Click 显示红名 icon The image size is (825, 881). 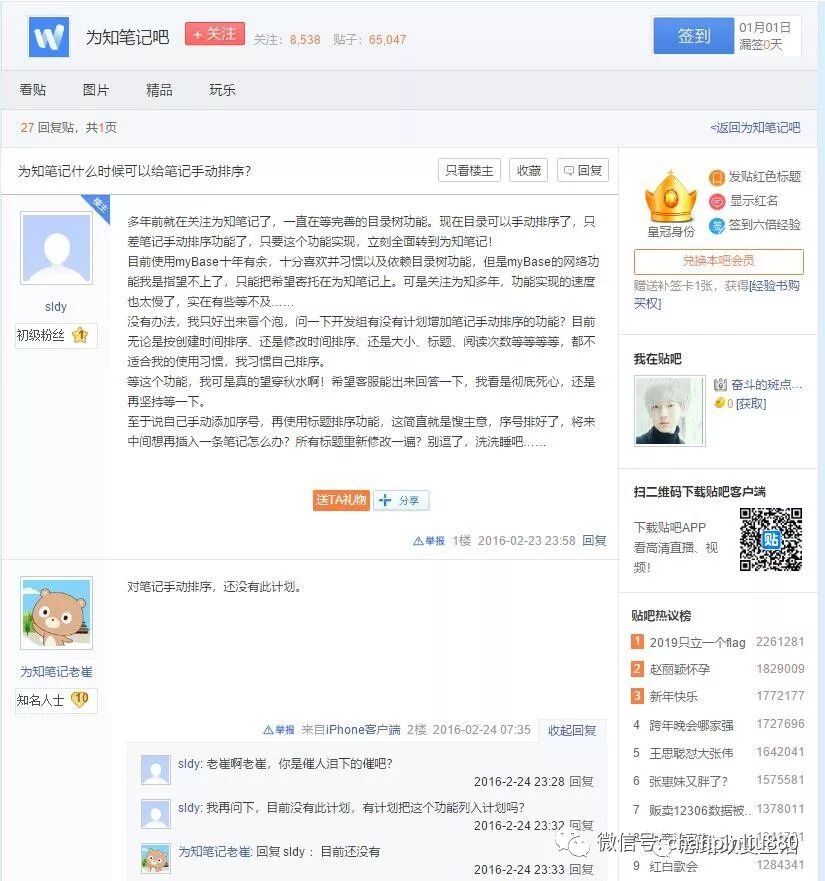coord(717,201)
